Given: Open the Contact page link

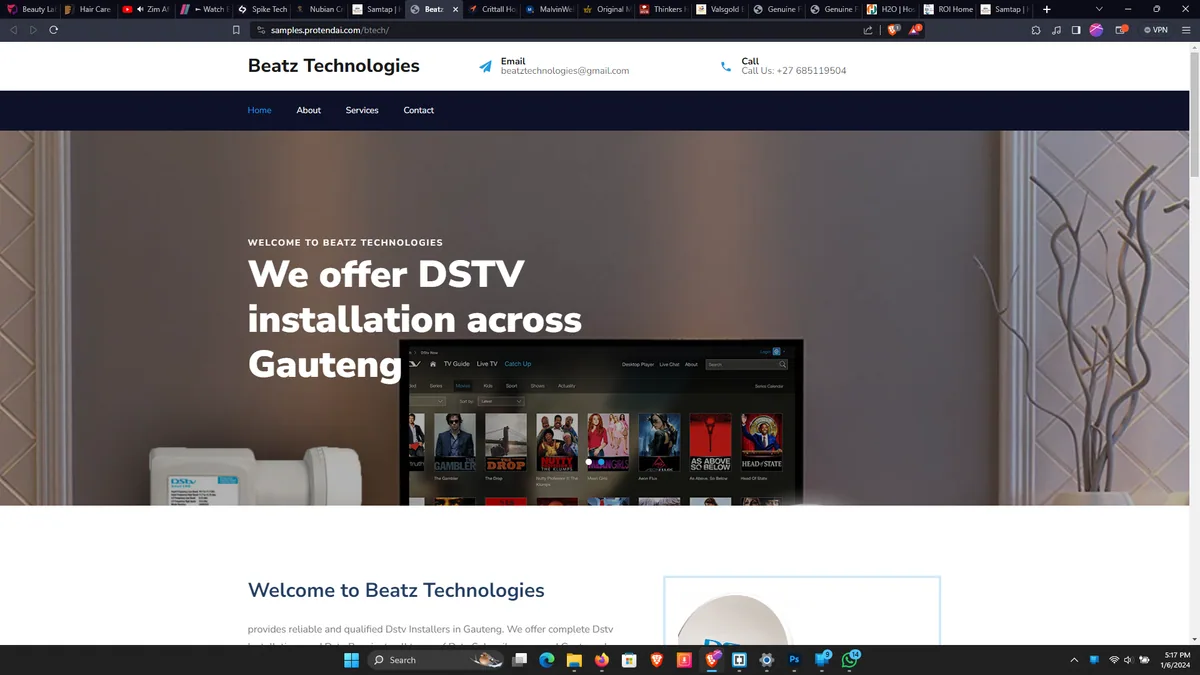Looking at the screenshot, I should pyautogui.click(x=419, y=110).
